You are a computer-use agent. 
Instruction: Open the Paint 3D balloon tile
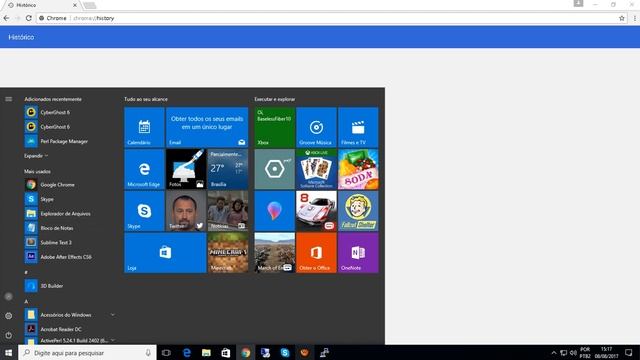click(x=274, y=211)
